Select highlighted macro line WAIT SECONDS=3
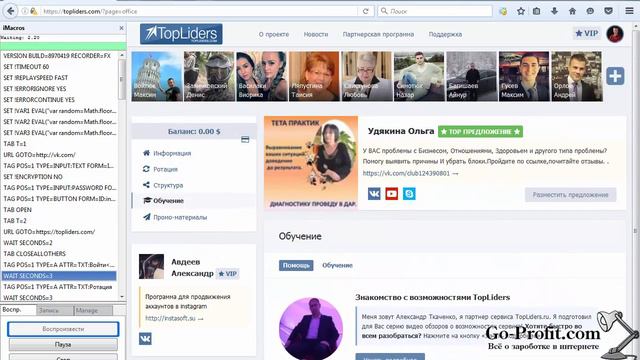The height and width of the screenshot is (360, 640). tap(59, 276)
